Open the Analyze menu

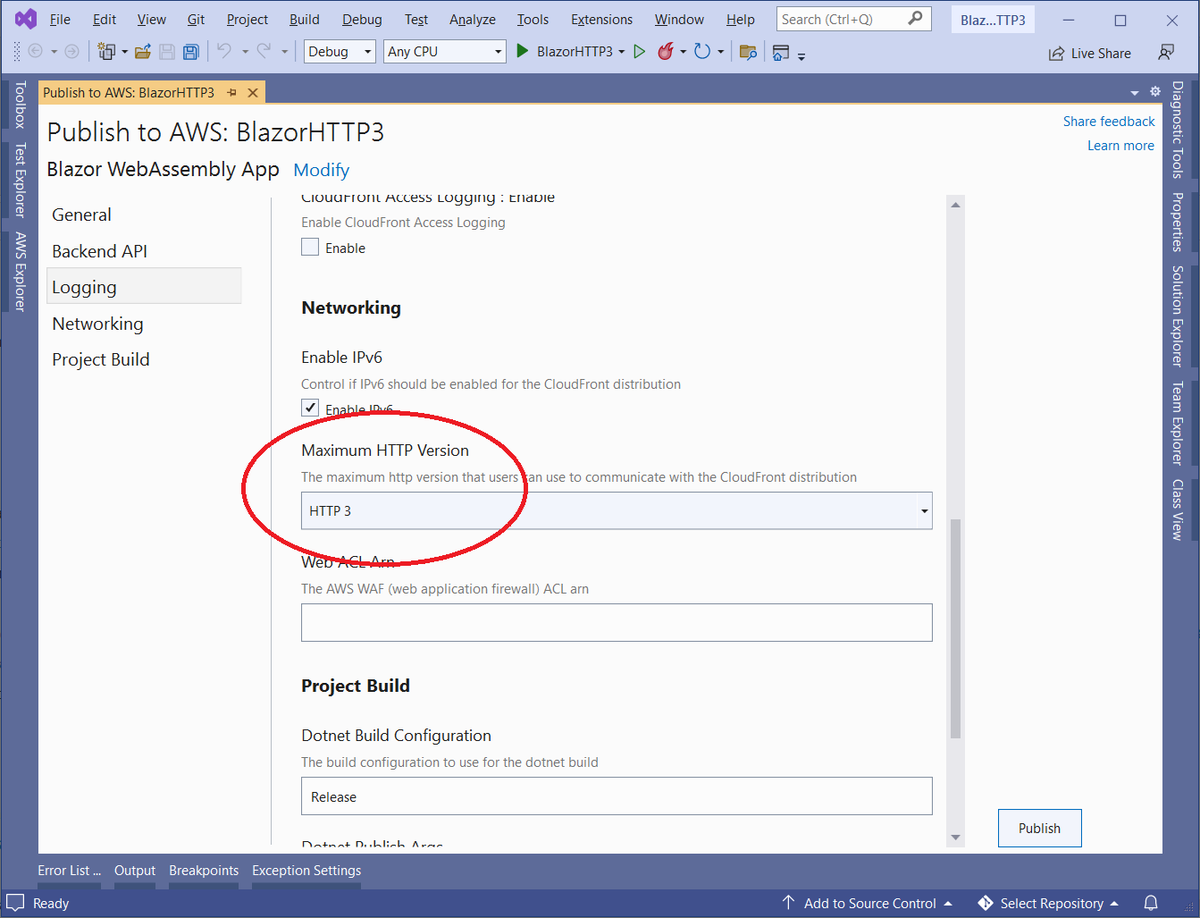pyautogui.click(x=472, y=19)
